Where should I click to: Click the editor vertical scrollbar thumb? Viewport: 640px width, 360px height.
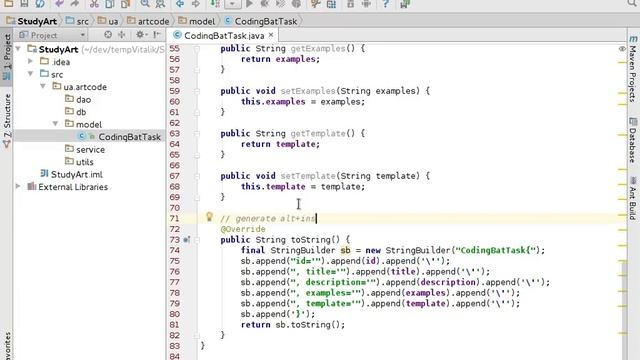click(624, 310)
